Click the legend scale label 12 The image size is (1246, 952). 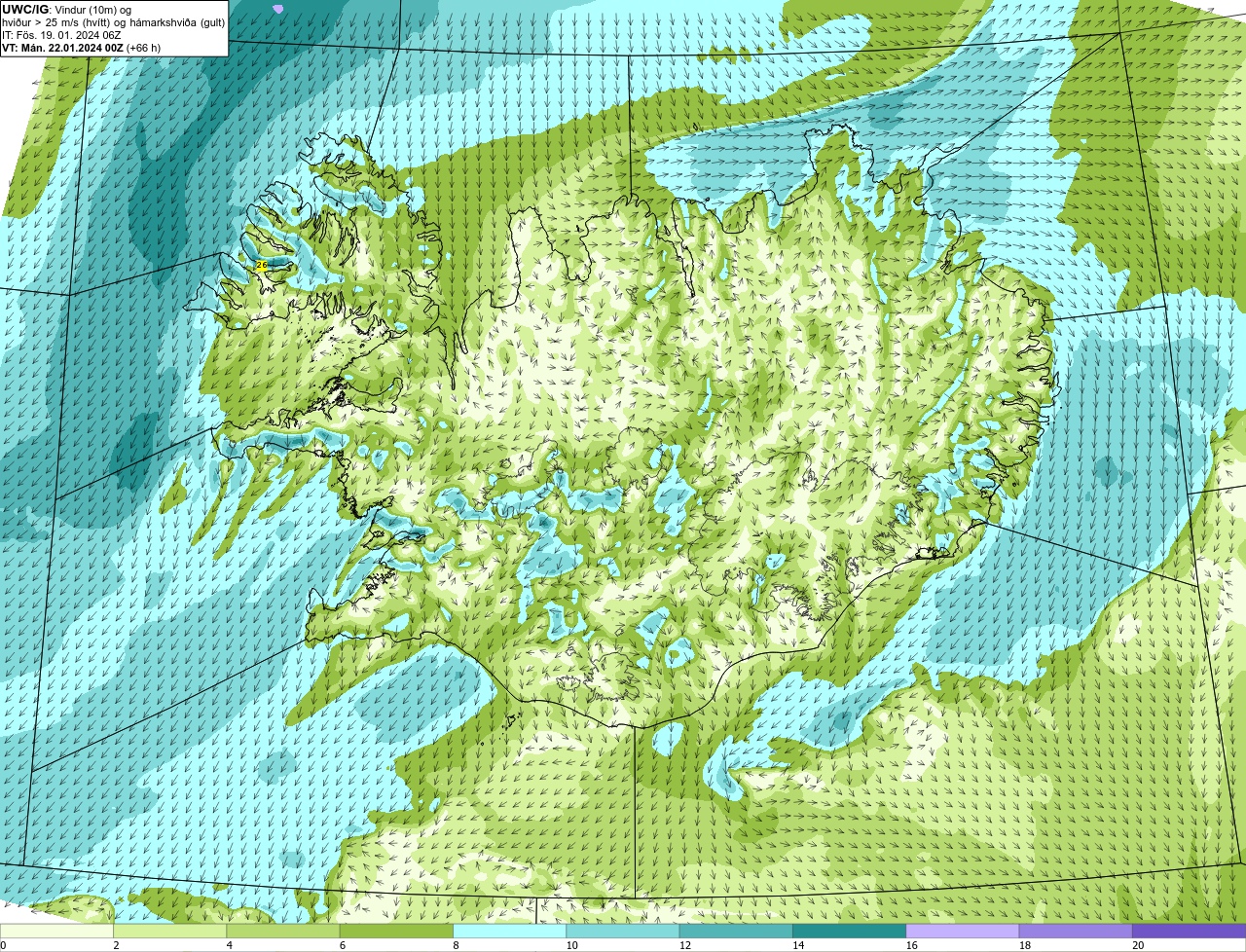684,945
